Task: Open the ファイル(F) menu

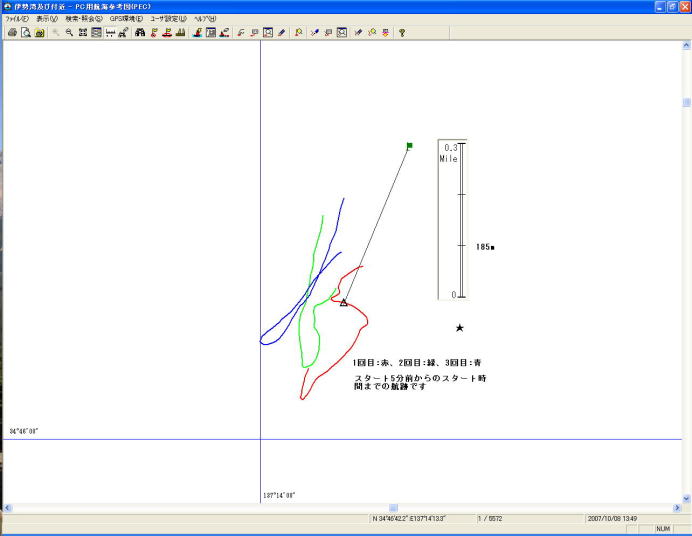Action: coord(17,19)
